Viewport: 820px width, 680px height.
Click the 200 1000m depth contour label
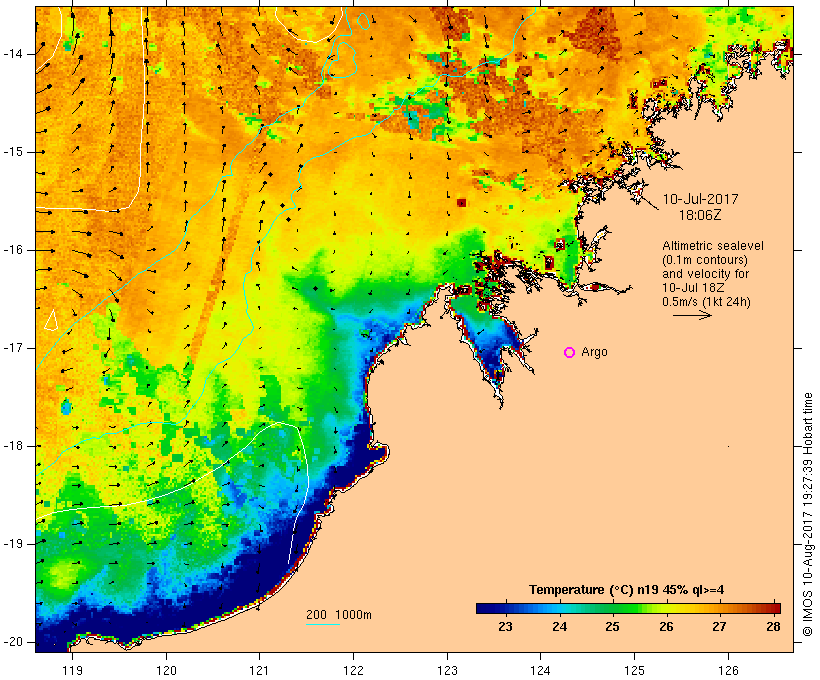tap(339, 615)
